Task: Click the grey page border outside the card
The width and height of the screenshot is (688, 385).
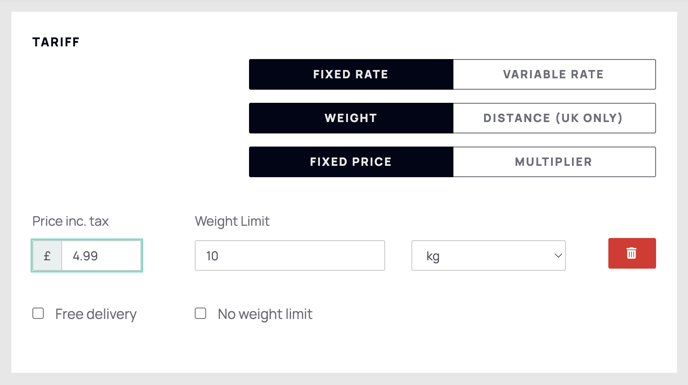Action: 344,5
